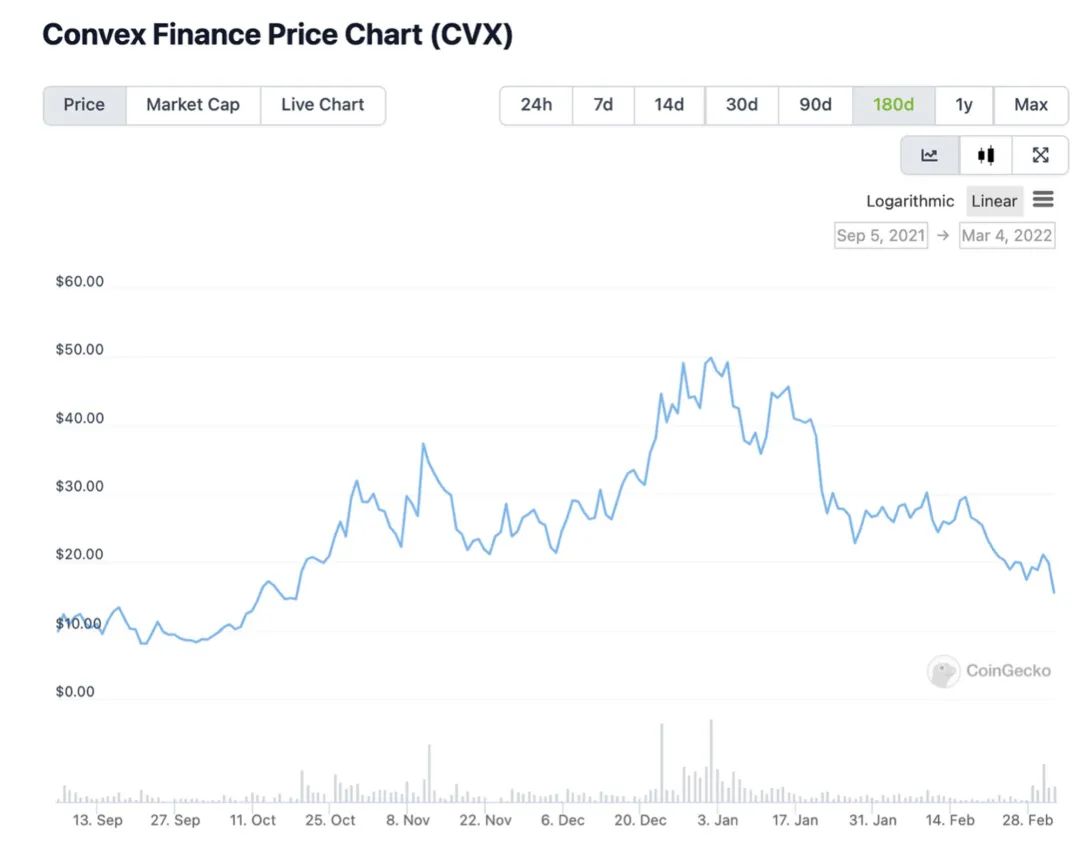Screen dimensions: 1080x841
Task: Select the 7d time range
Action: [x=603, y=105]
